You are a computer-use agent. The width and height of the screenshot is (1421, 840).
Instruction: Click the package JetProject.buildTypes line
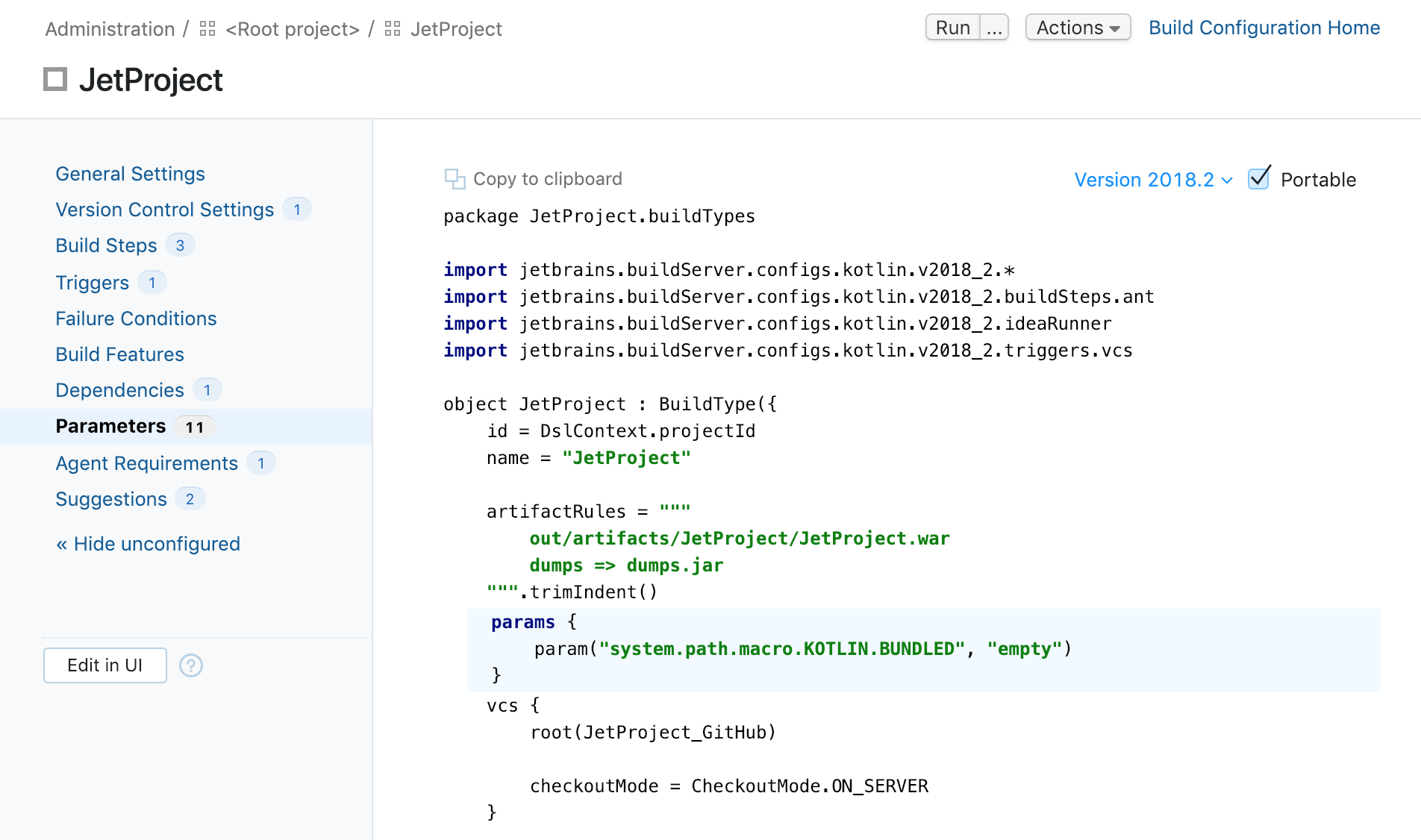point(599,216)
